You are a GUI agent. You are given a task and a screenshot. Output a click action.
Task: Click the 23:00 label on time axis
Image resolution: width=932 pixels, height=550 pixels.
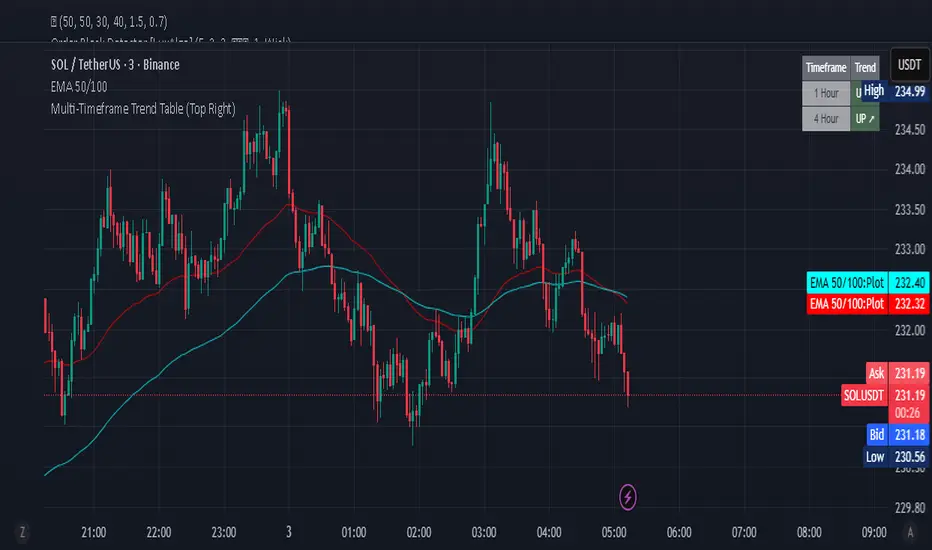224,531
